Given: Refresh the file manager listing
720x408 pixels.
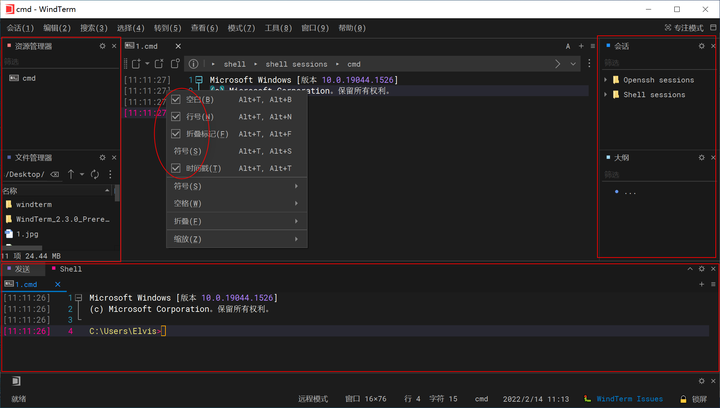Looking at the screenshot, I should coord(95,174).
